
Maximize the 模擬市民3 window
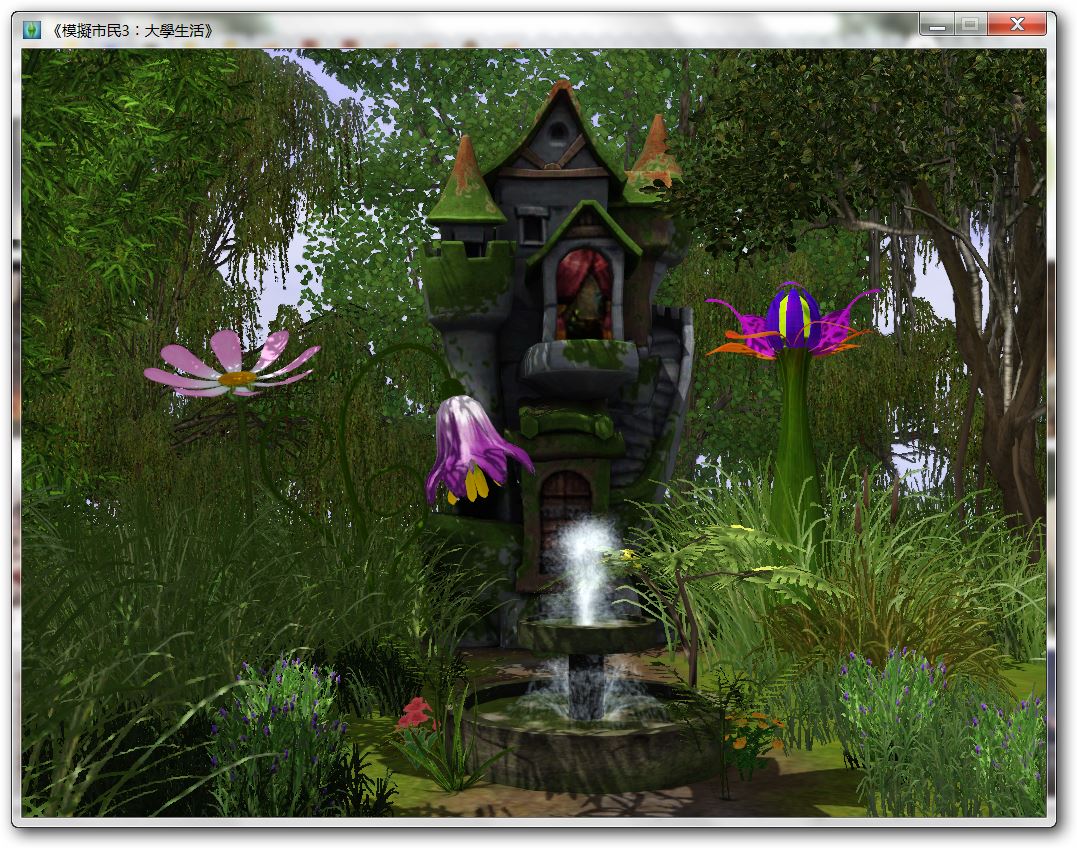tap(970, 25)
